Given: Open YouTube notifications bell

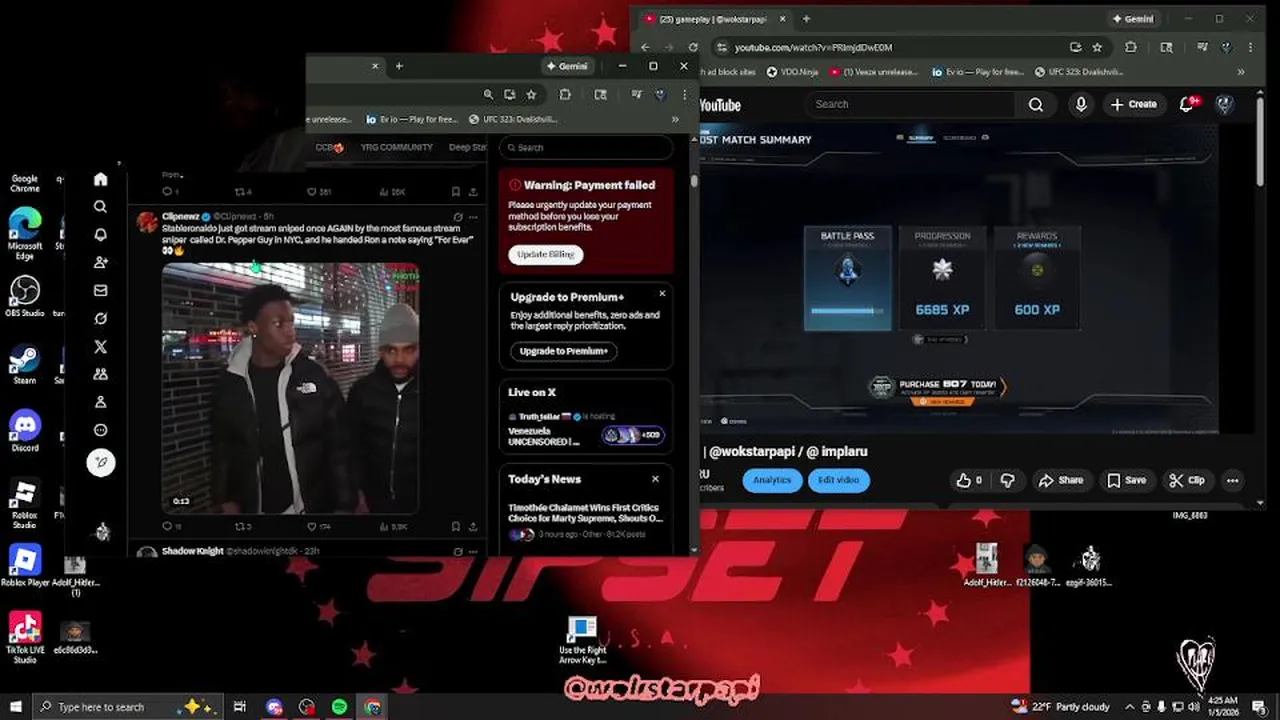Looking at the screenshot, I should [x=1187, y=104].
